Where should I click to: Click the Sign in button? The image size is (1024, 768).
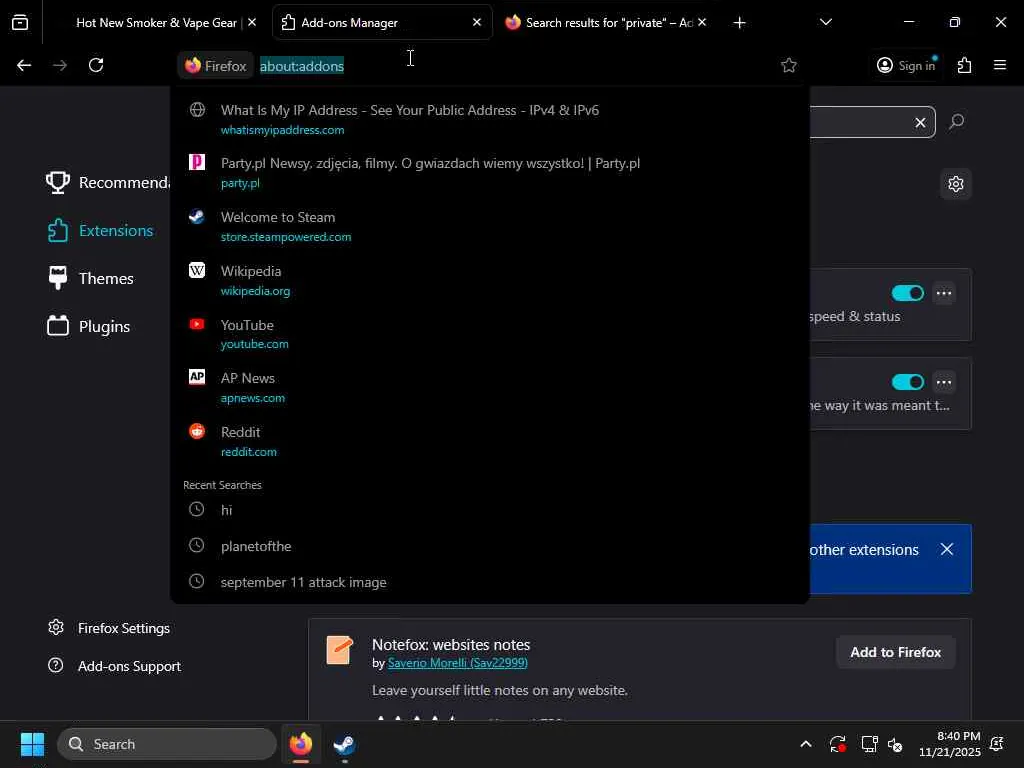point(906,65)
